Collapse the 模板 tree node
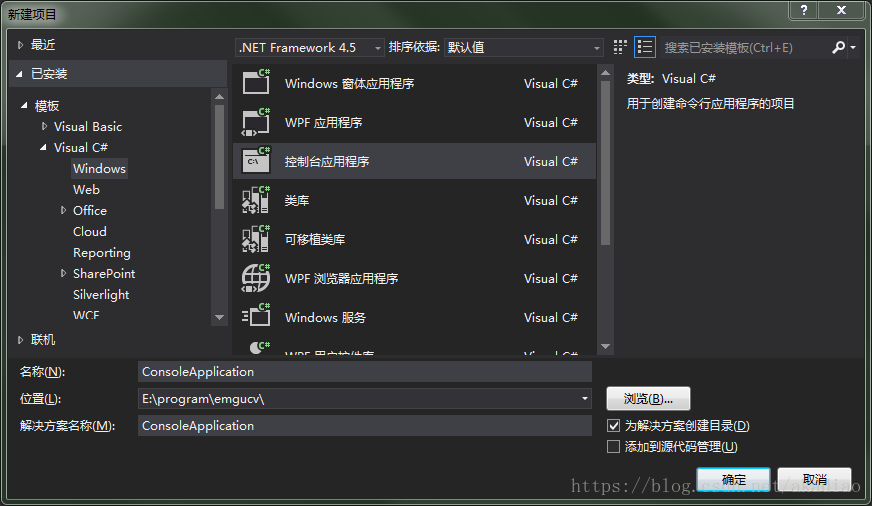Viewport: 872px width, 506px height. click(x=24, y=105)
